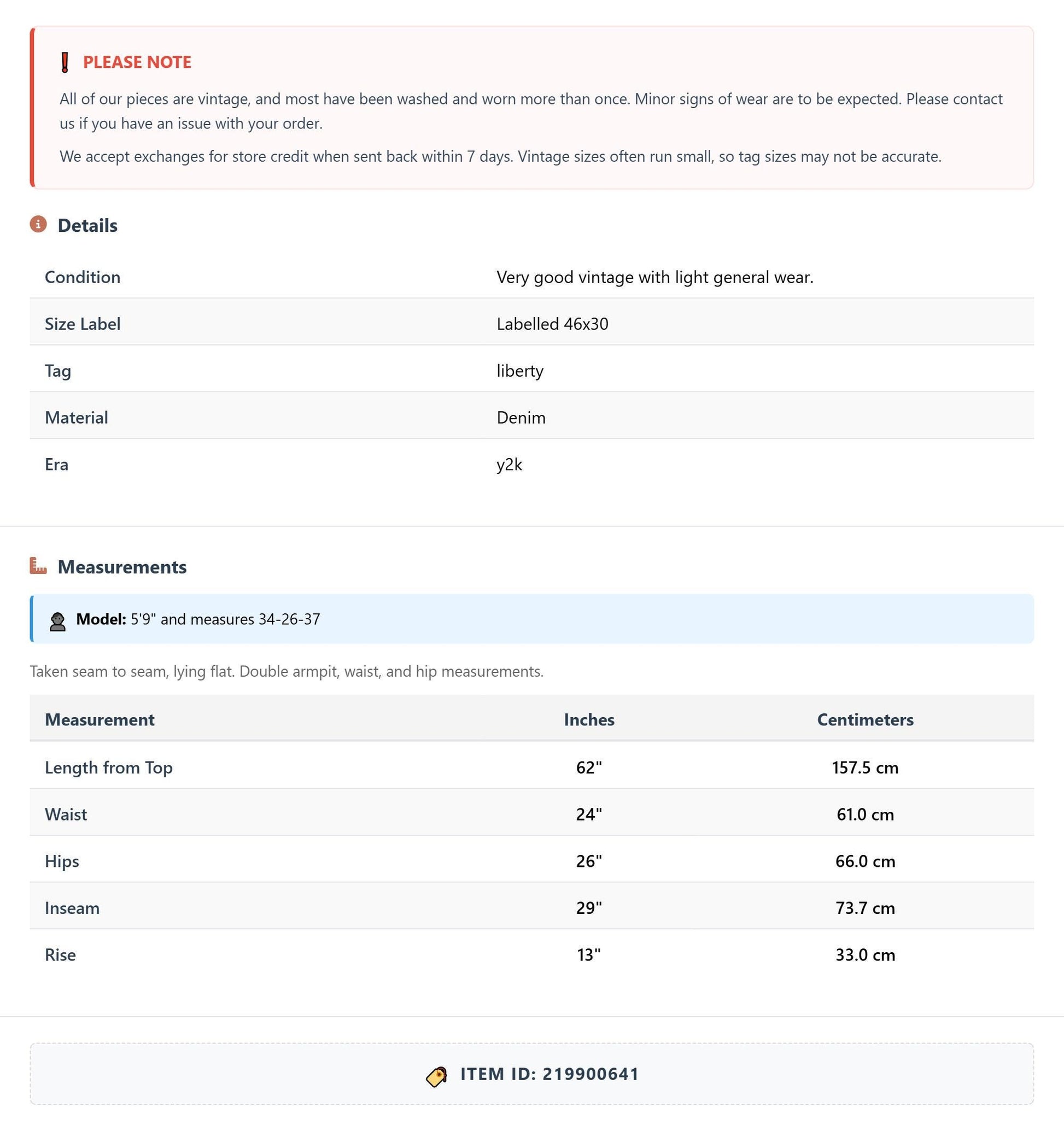Viewport: 1064px width, 1131px height.
Task: Click the Centimeters column header
Action: click(865, 720)
